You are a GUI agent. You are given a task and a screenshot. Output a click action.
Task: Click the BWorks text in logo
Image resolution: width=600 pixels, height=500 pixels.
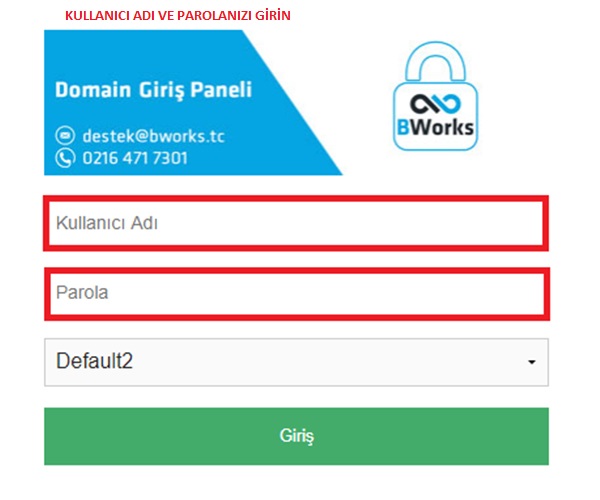[x=435, y=127]
